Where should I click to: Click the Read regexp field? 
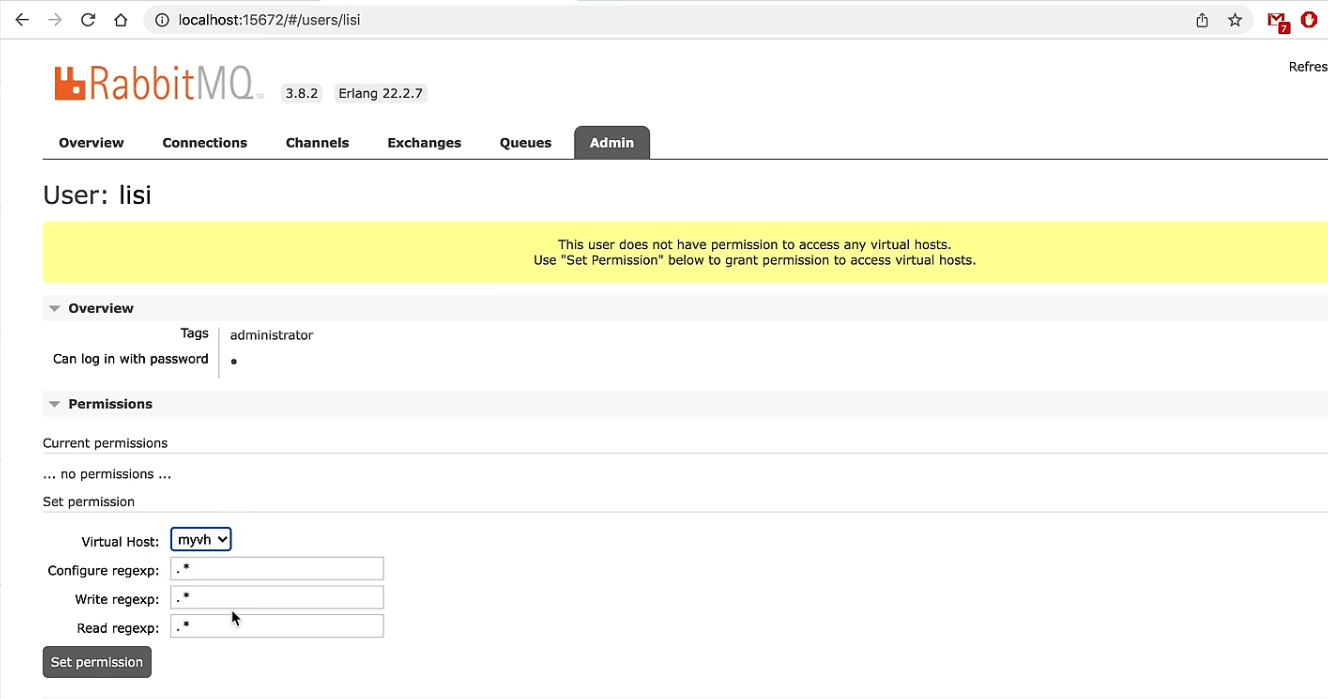tap(277, 627)
